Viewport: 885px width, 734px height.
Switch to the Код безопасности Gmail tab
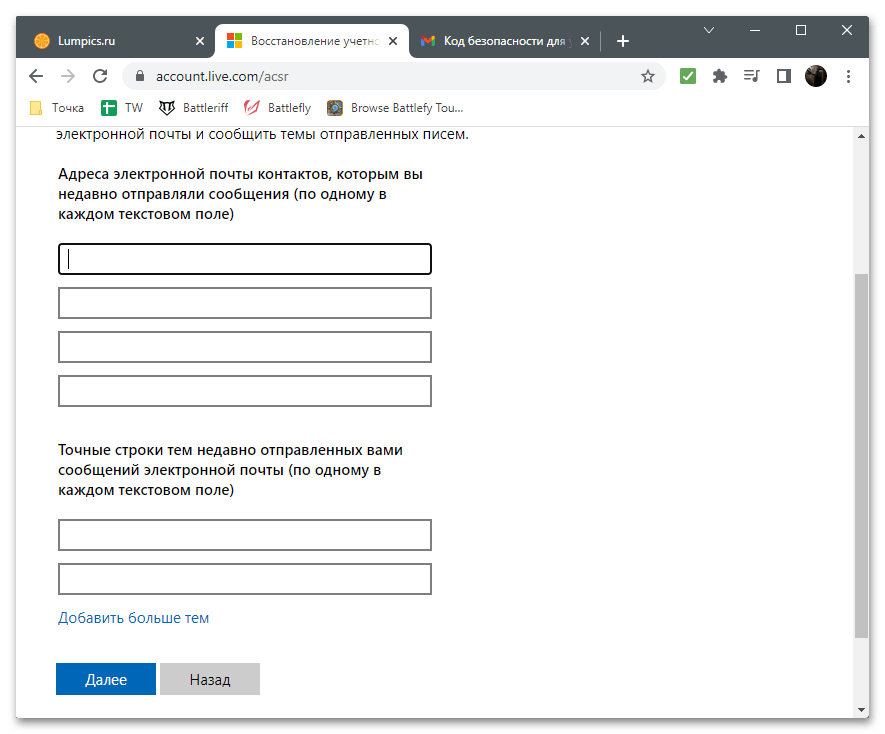pos(504,41)
